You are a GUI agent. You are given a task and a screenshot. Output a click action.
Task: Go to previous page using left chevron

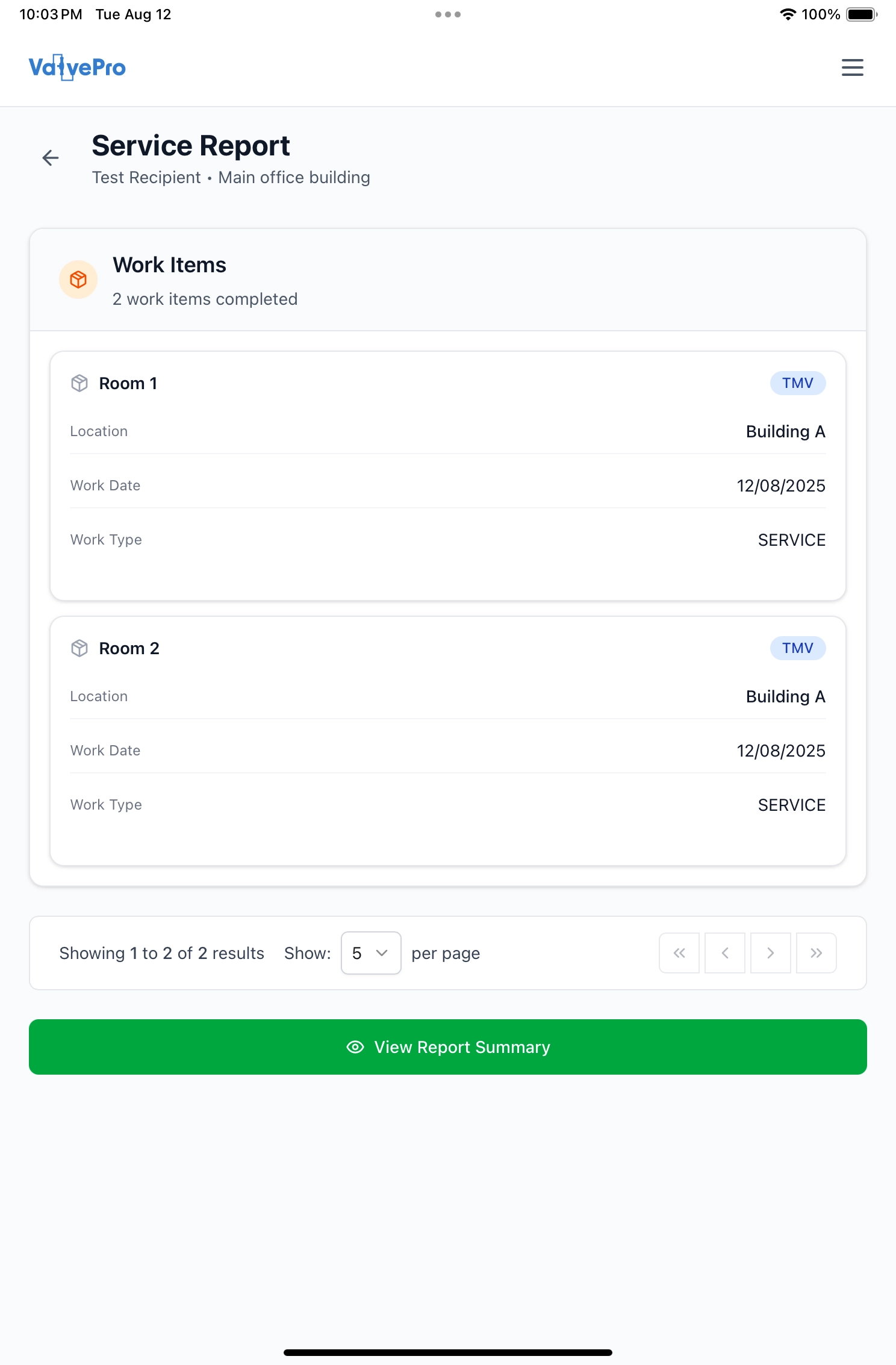point(724,953)
